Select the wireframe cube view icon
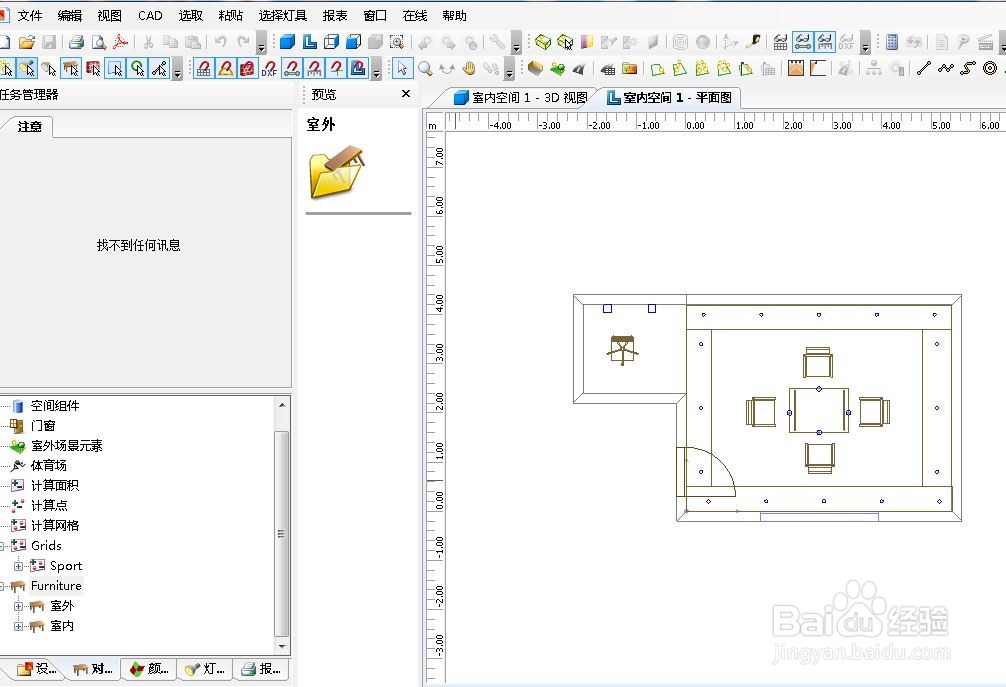1006x687 pixels. pos(331,42)
